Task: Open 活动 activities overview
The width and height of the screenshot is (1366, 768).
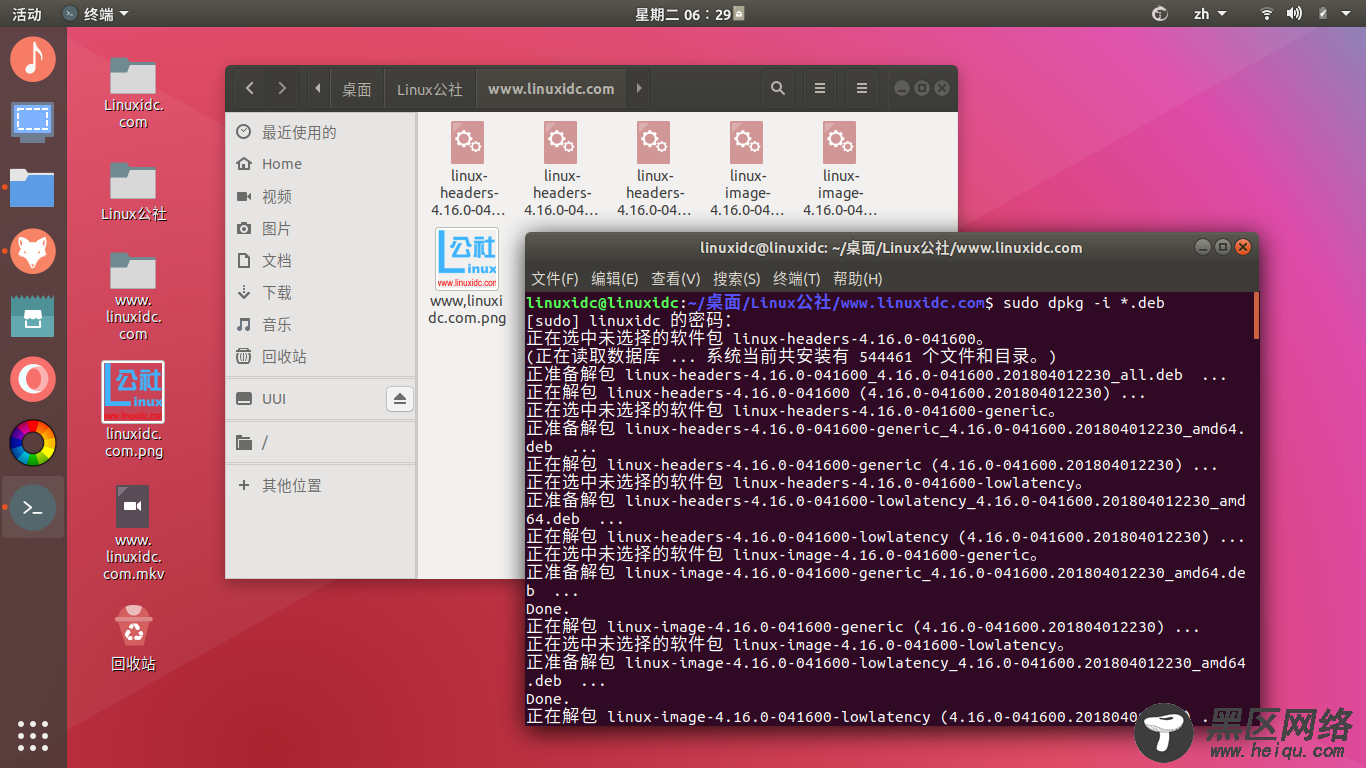Action: [27, 14]
